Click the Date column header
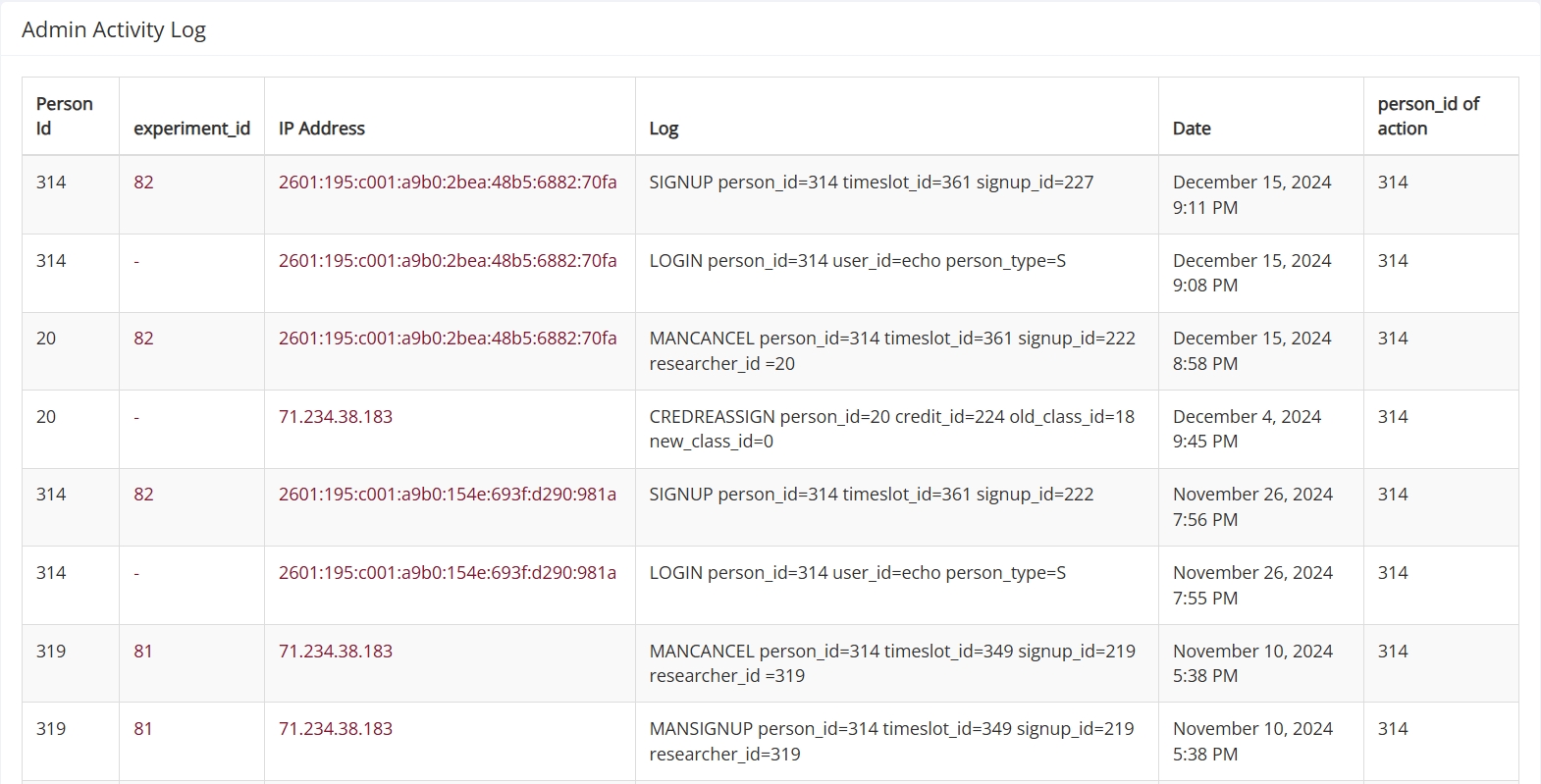This screenshot has height=784, width=1541. 1192,129
